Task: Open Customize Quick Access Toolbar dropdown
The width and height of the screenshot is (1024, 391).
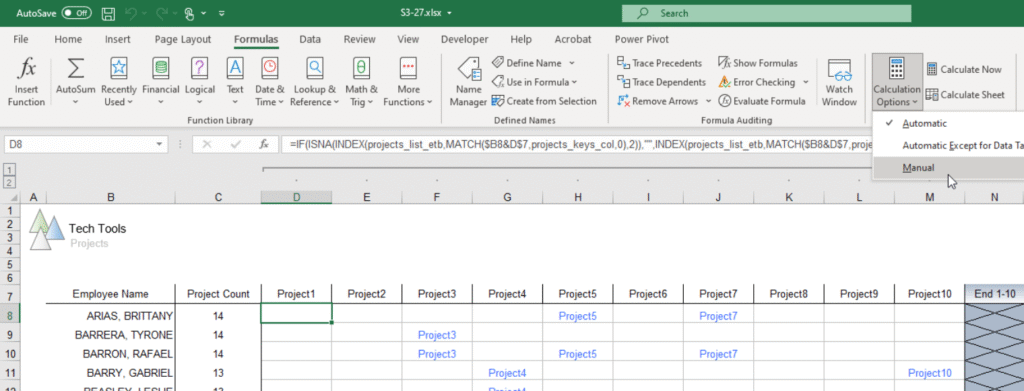Action: pos(222,13)
